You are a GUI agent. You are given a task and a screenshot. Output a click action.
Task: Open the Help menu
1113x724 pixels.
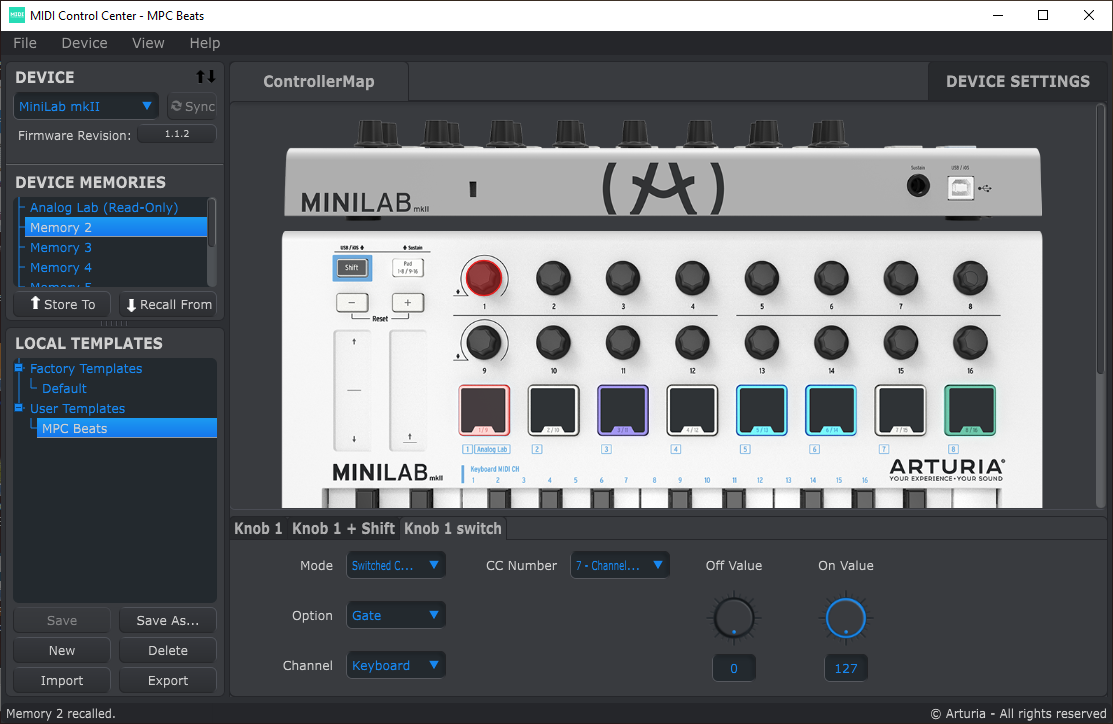click(x=204, y=43)
